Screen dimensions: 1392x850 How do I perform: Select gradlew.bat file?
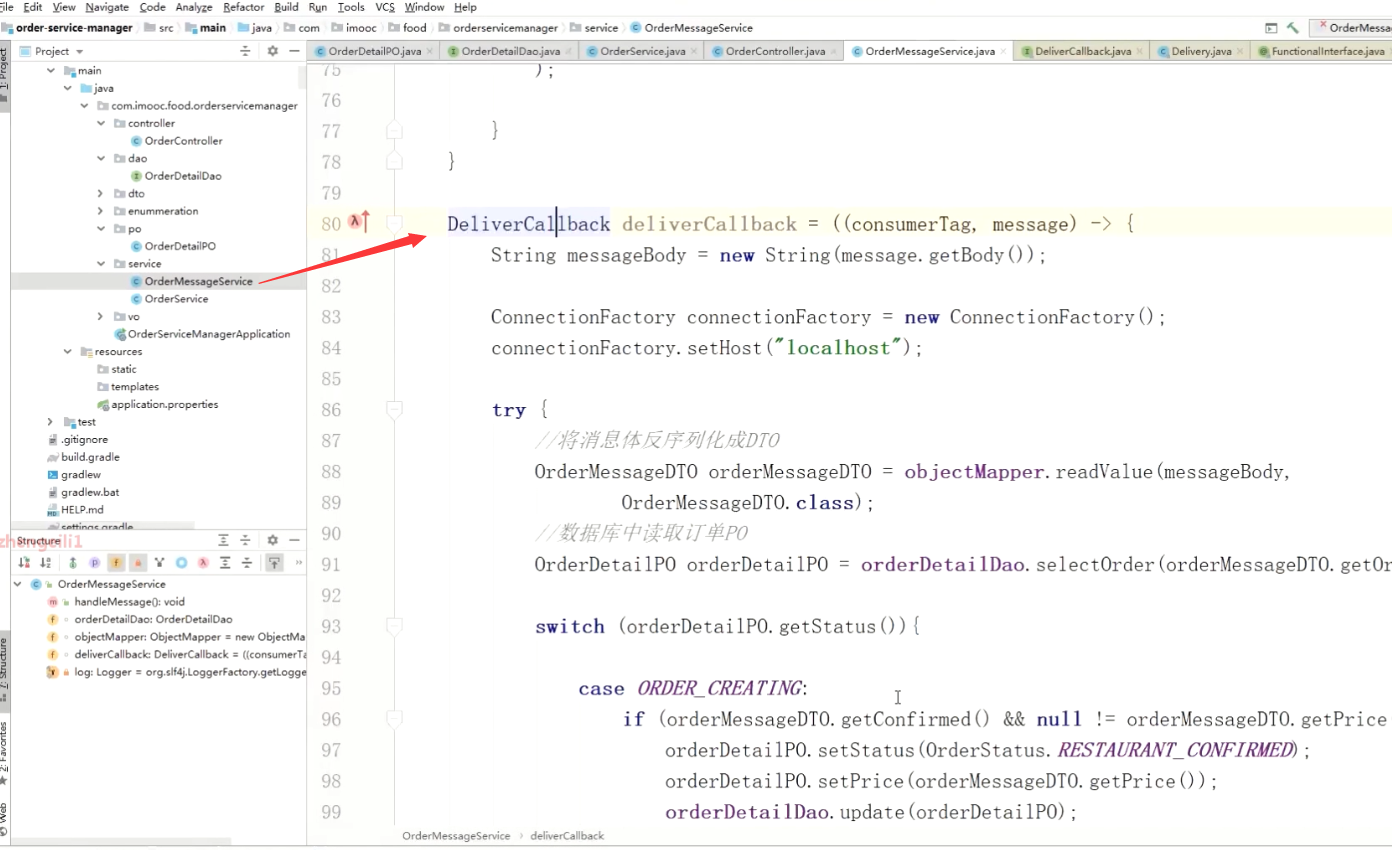pos(82,492)
